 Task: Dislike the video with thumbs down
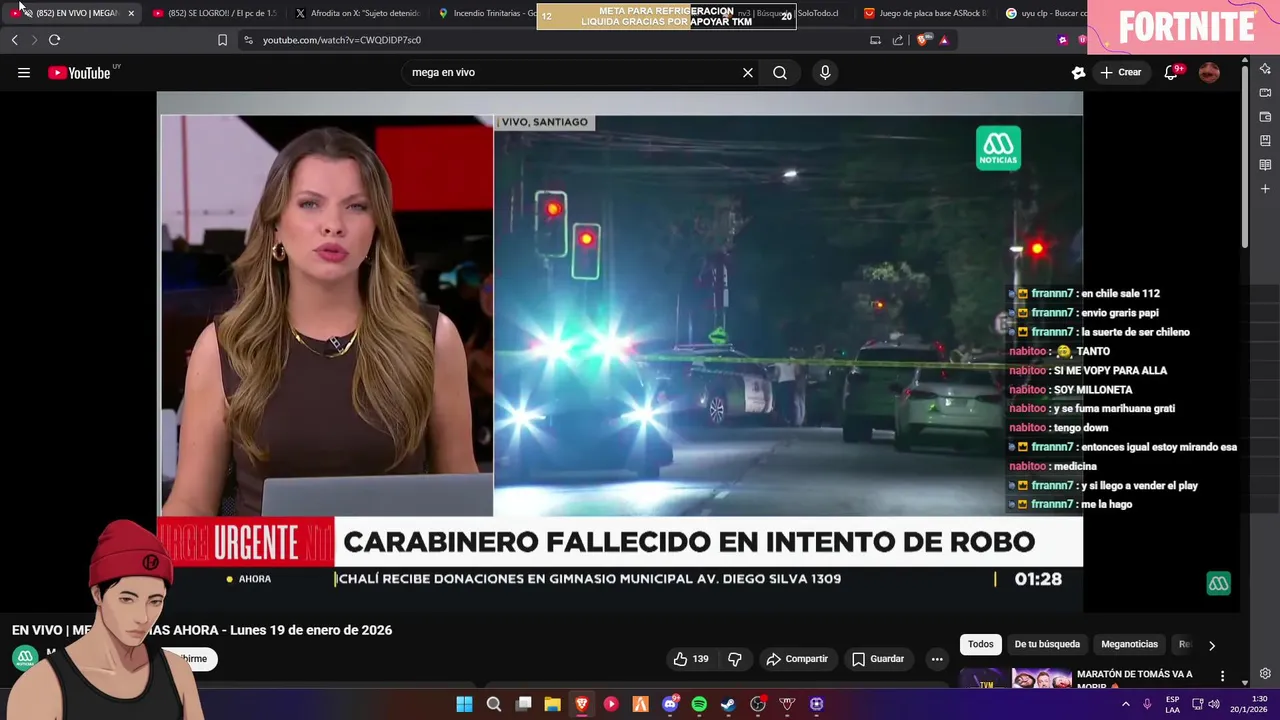click(x=735, y=659)
